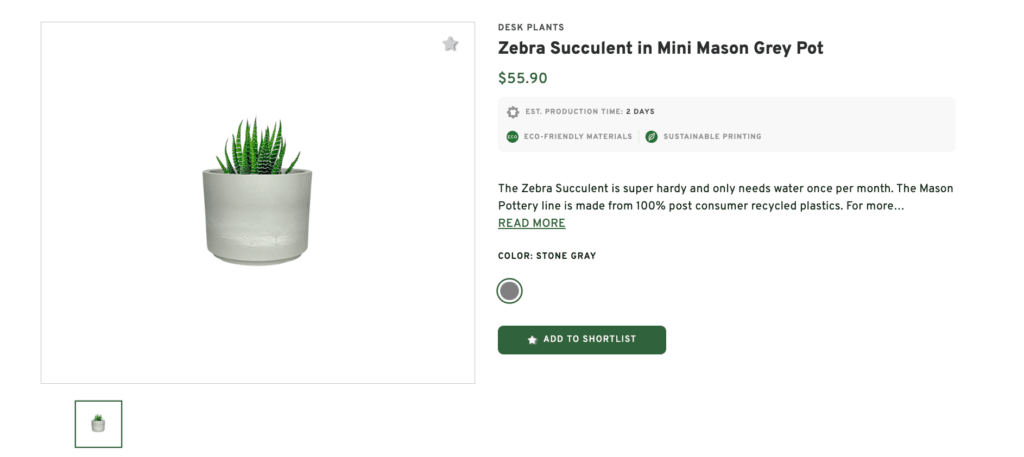Expand description with READ MORE link

pos(531,224)
